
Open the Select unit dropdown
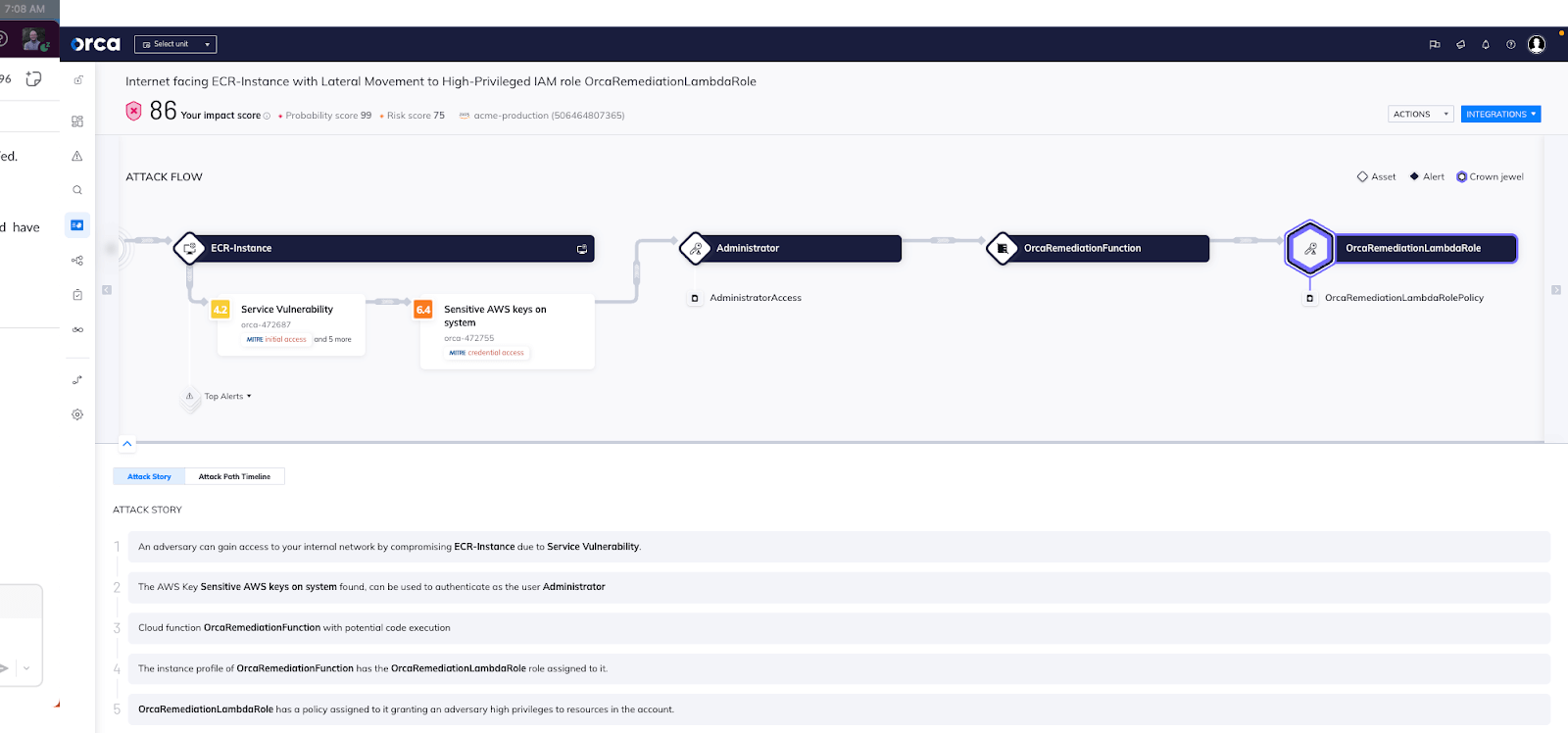tap(175, 44)
